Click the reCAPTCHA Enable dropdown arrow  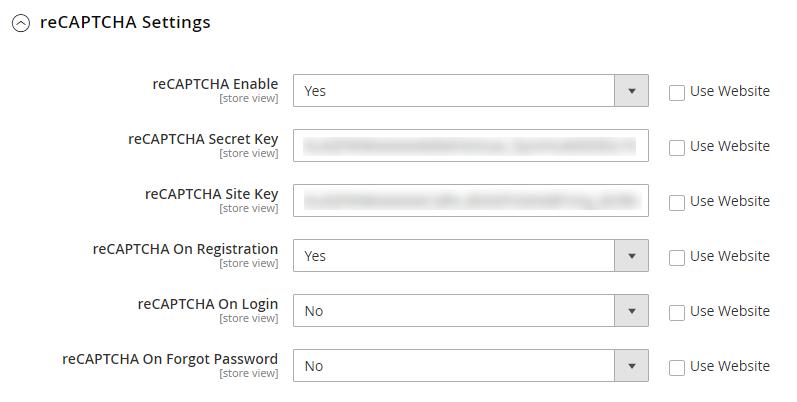coord(631,91)
